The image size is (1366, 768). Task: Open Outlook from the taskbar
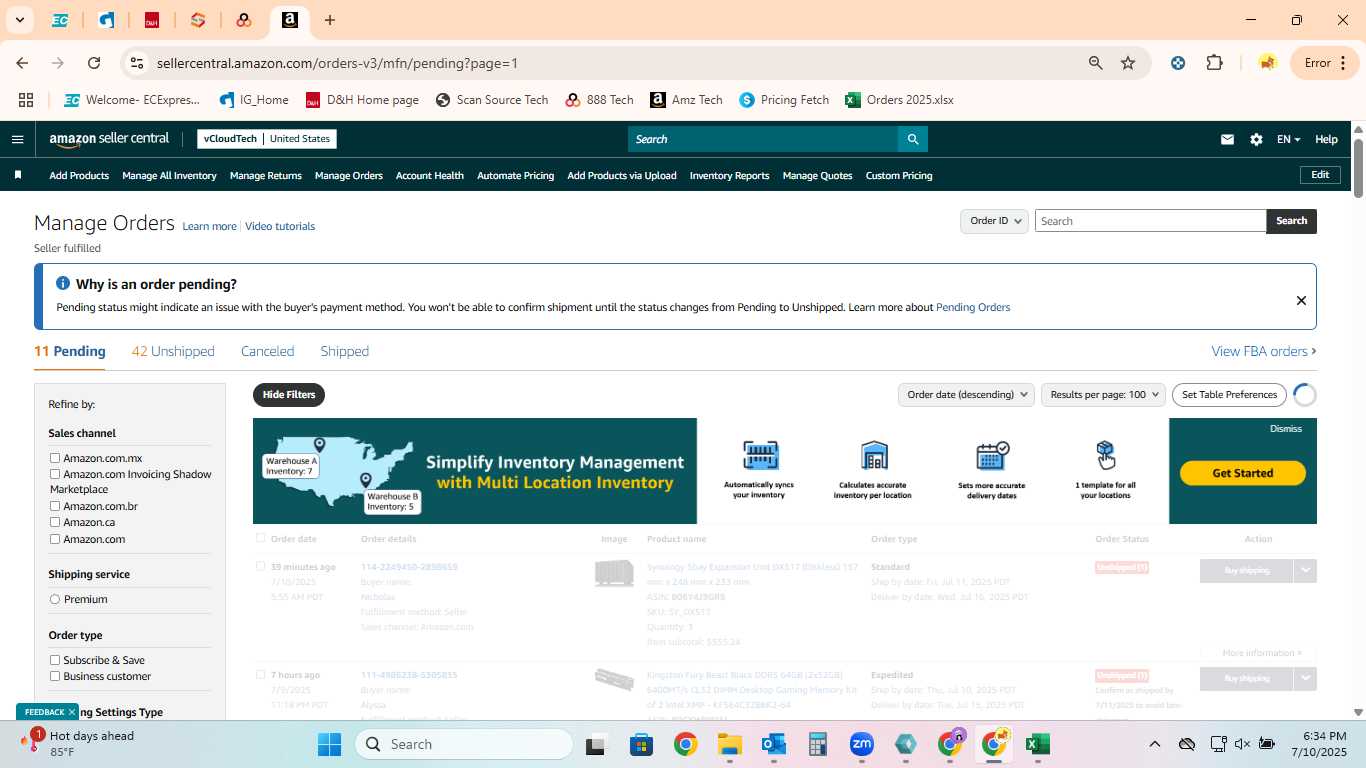point(773,744)
